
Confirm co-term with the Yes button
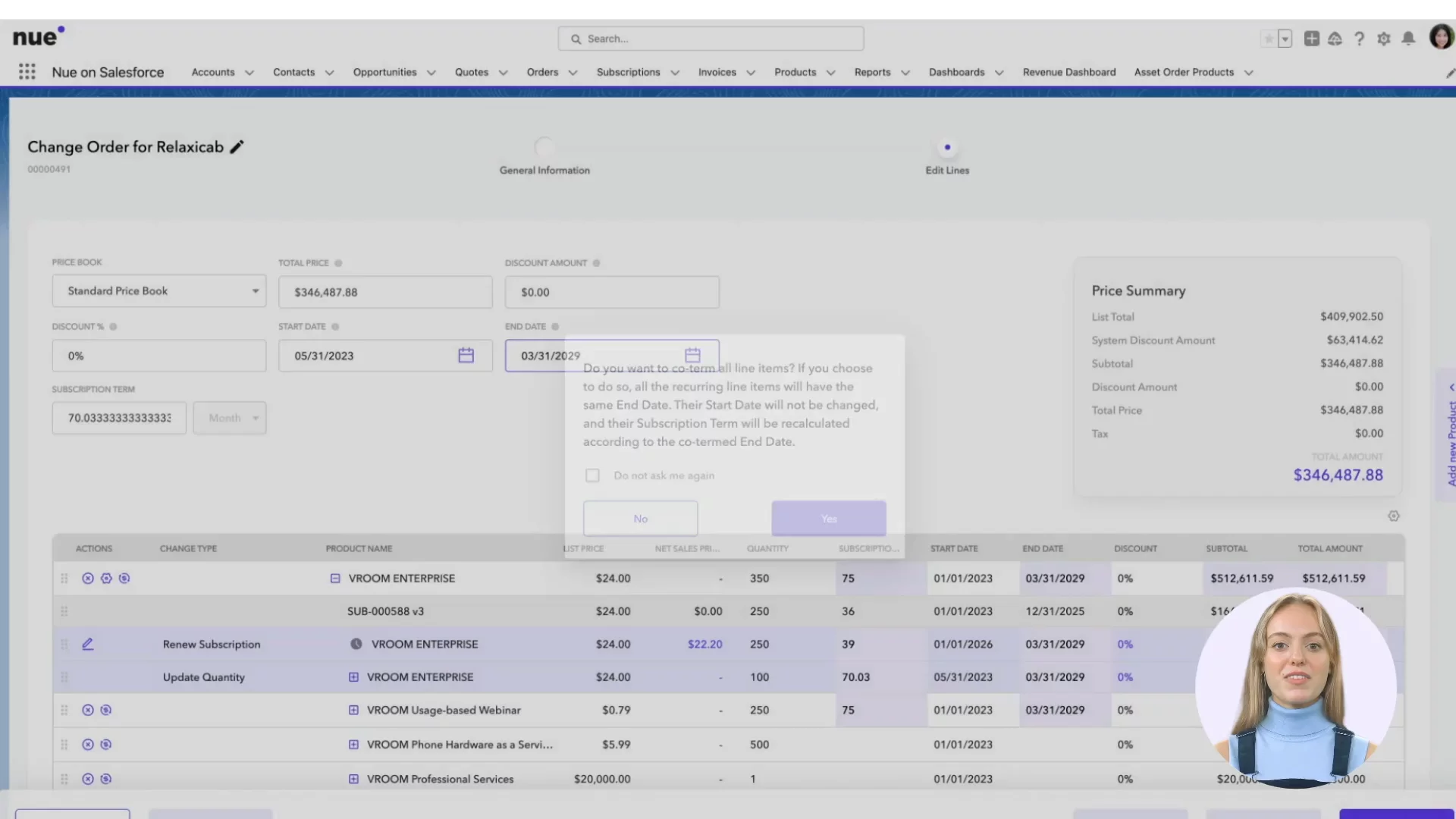pyautogui.click(x=828, y=519)
